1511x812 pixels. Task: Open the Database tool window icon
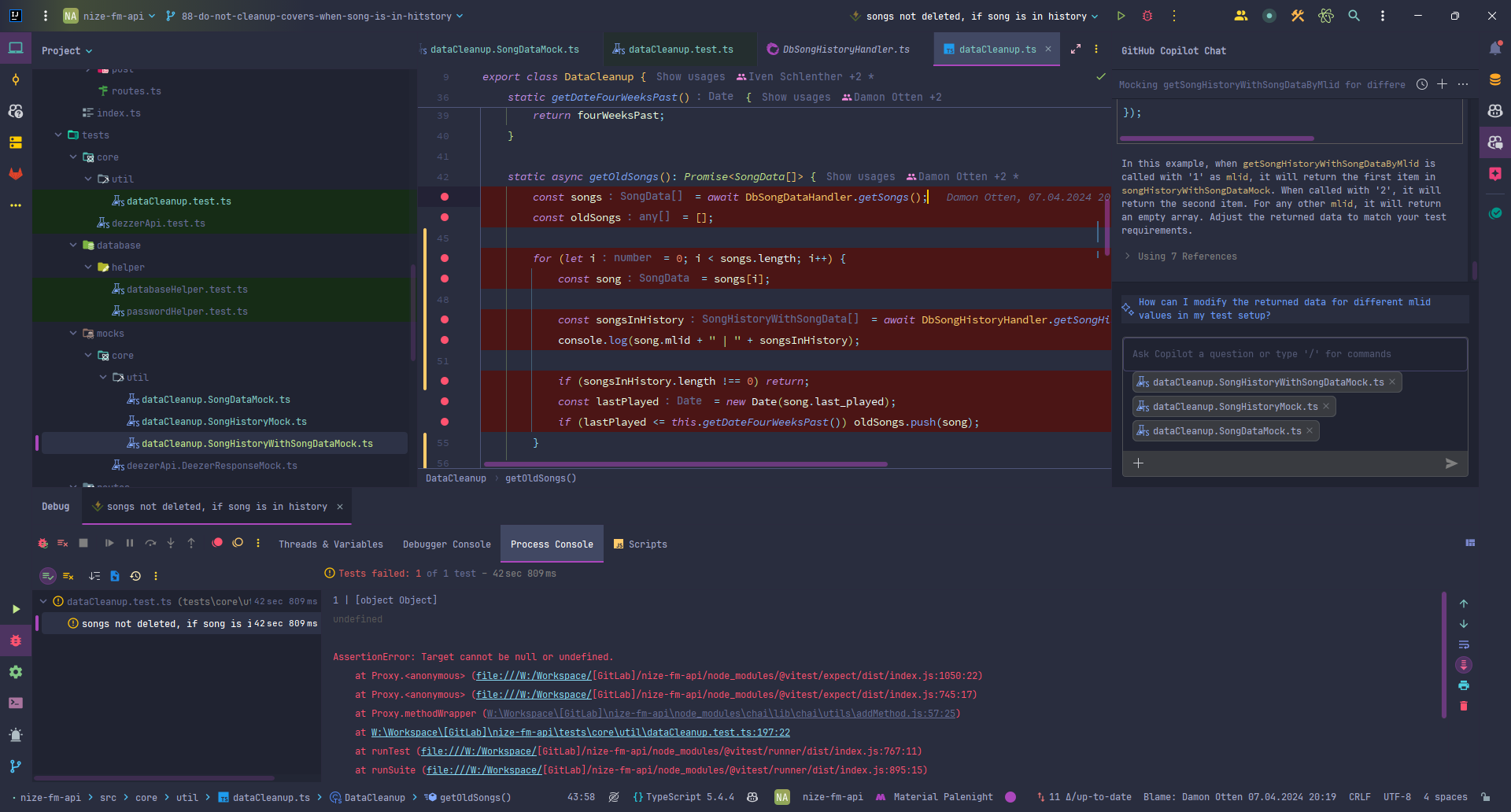(x=1494, y=79)
